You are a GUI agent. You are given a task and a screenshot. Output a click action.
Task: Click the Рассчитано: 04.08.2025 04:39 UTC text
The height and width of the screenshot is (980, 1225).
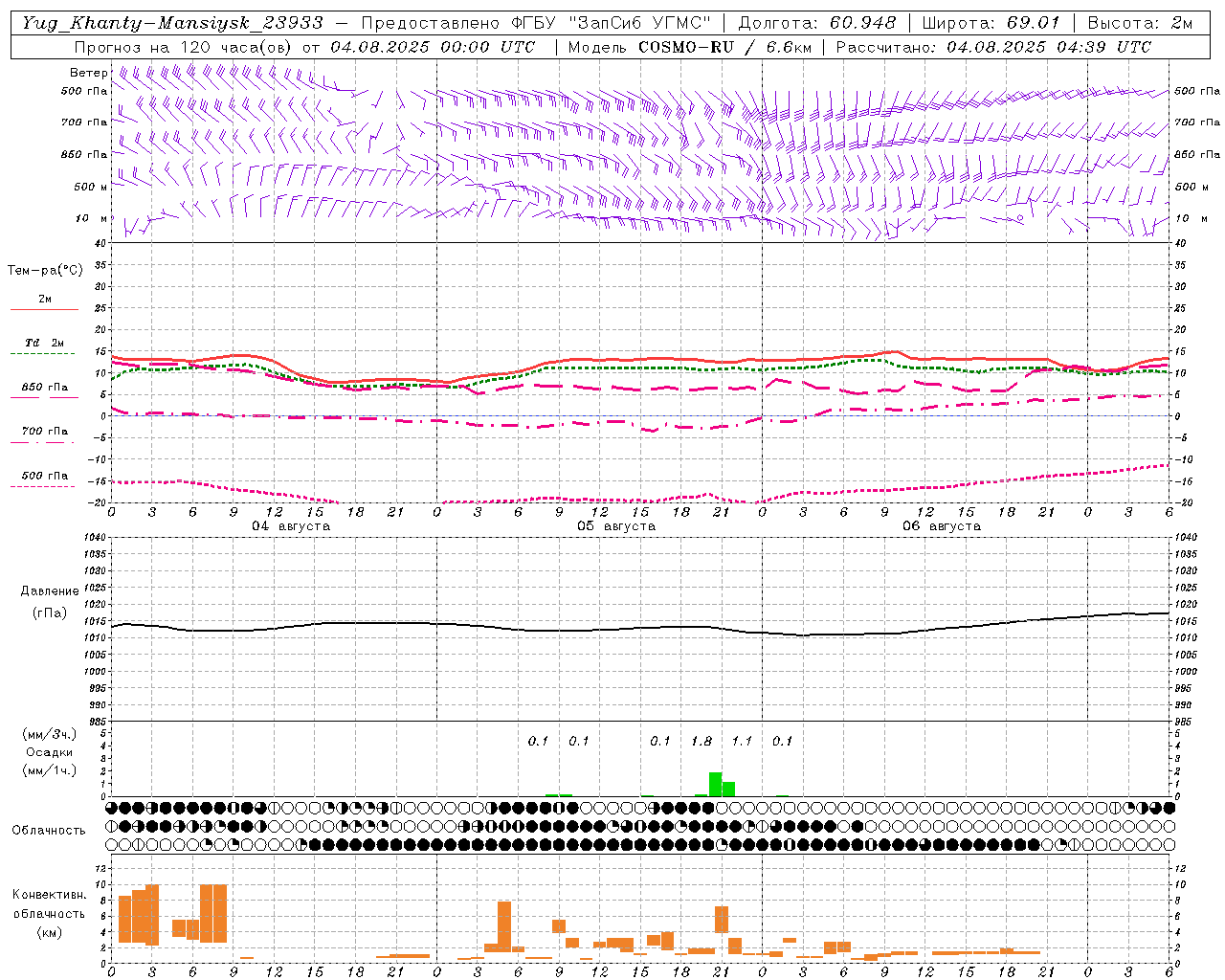tap(993, 47)
